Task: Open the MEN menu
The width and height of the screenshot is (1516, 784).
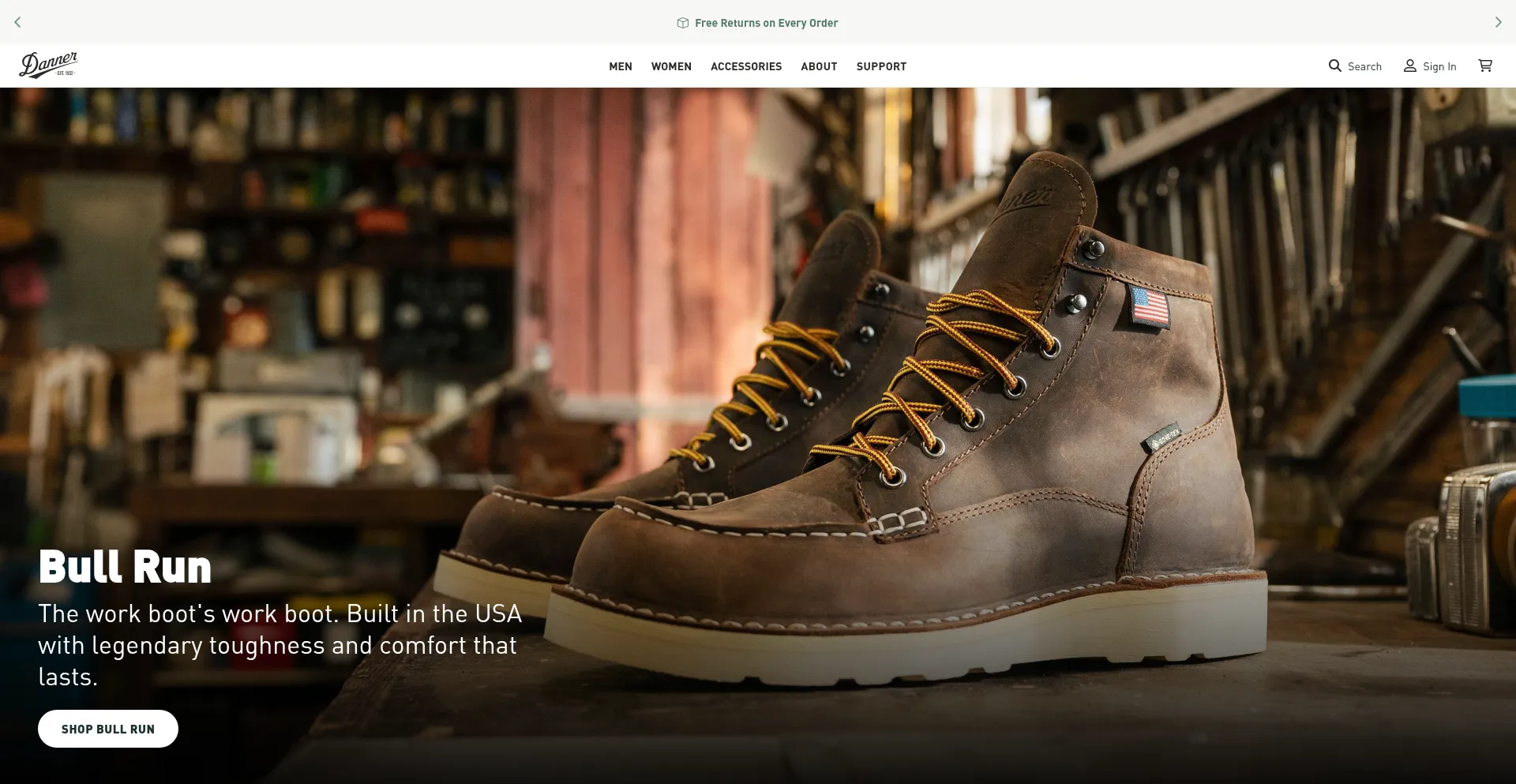Action: [x=620, y=67]
